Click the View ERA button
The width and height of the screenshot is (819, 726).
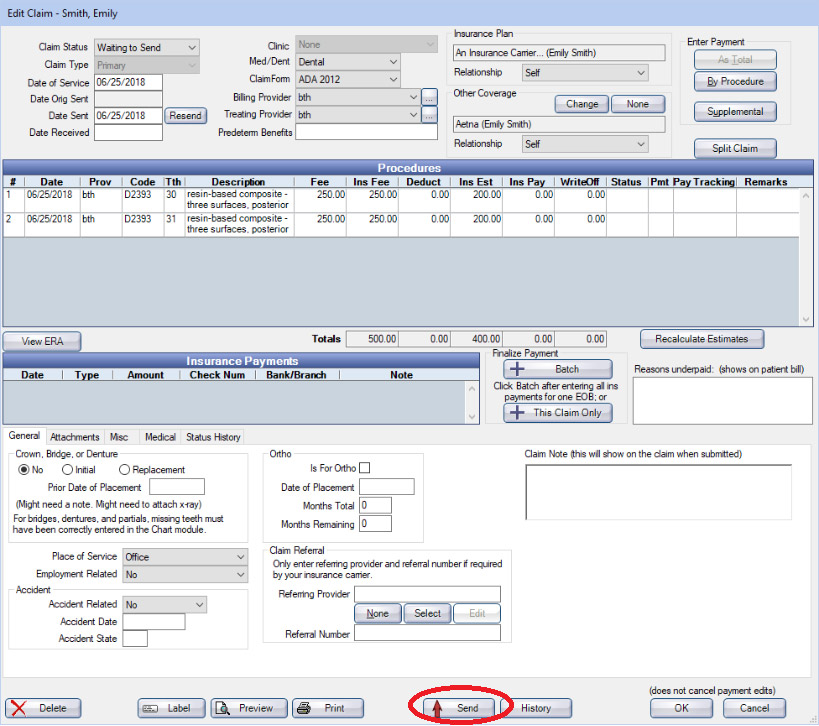[42, 342]
